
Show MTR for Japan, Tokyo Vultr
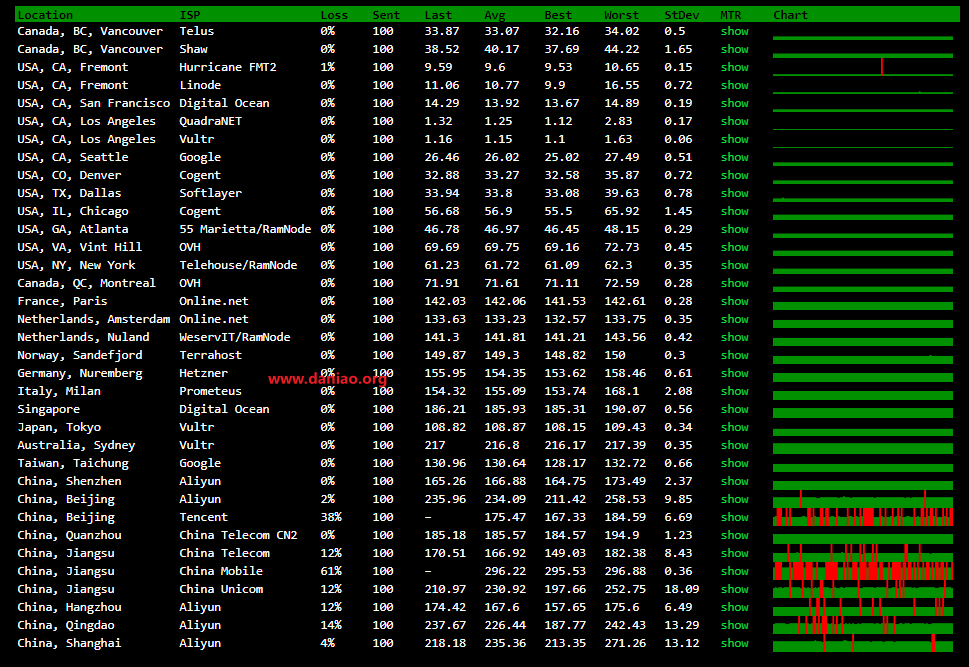tap(734, 427)
